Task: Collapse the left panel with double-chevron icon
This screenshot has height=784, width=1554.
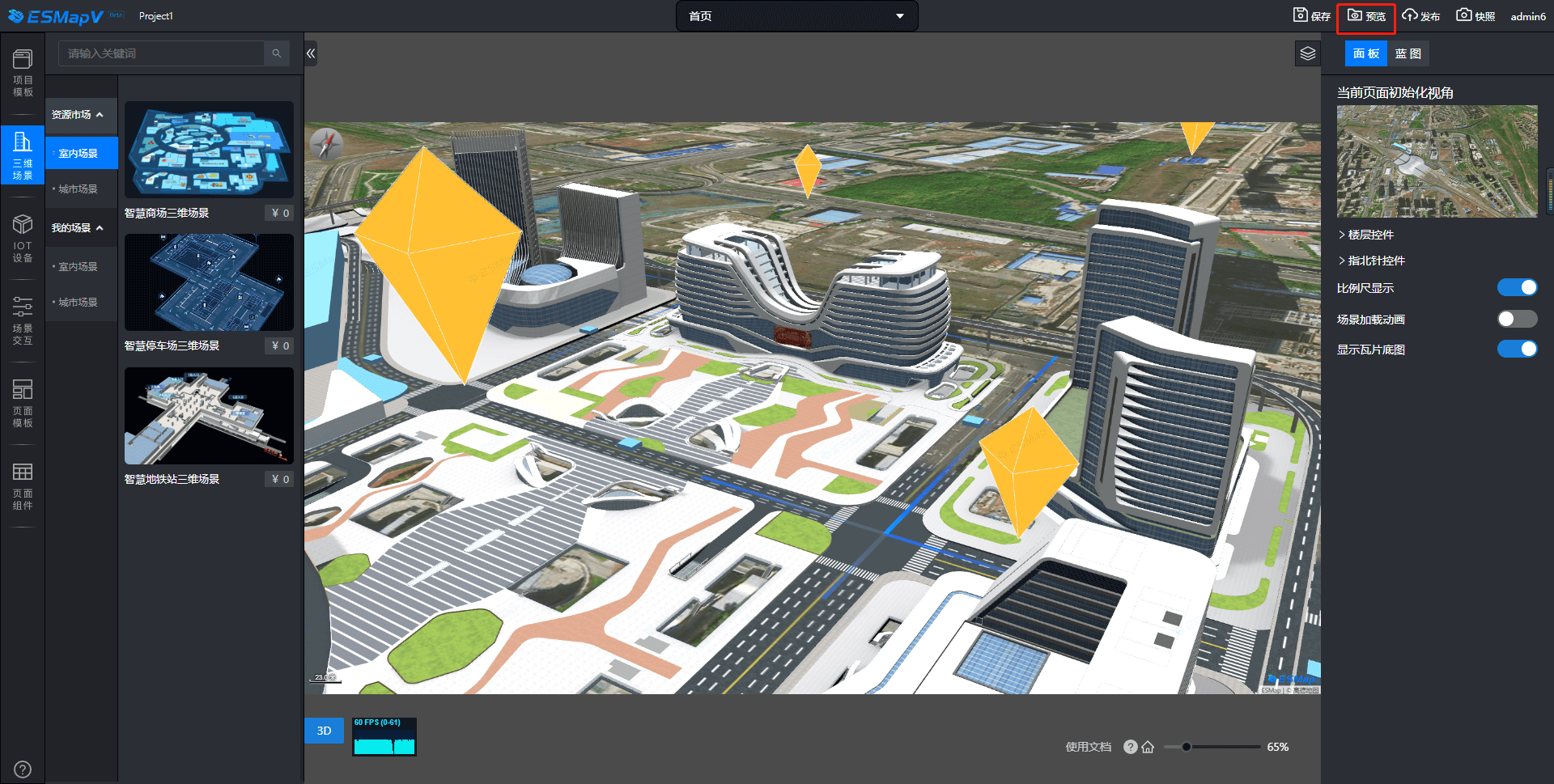Action: point(311,54)
